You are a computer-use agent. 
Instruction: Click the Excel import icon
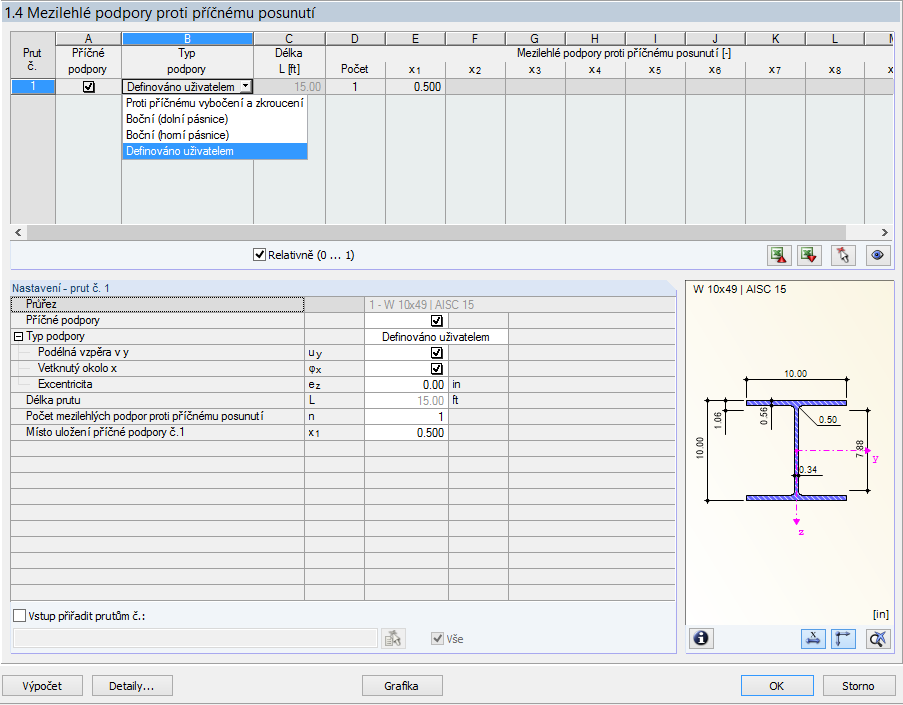tap(809, 255)
